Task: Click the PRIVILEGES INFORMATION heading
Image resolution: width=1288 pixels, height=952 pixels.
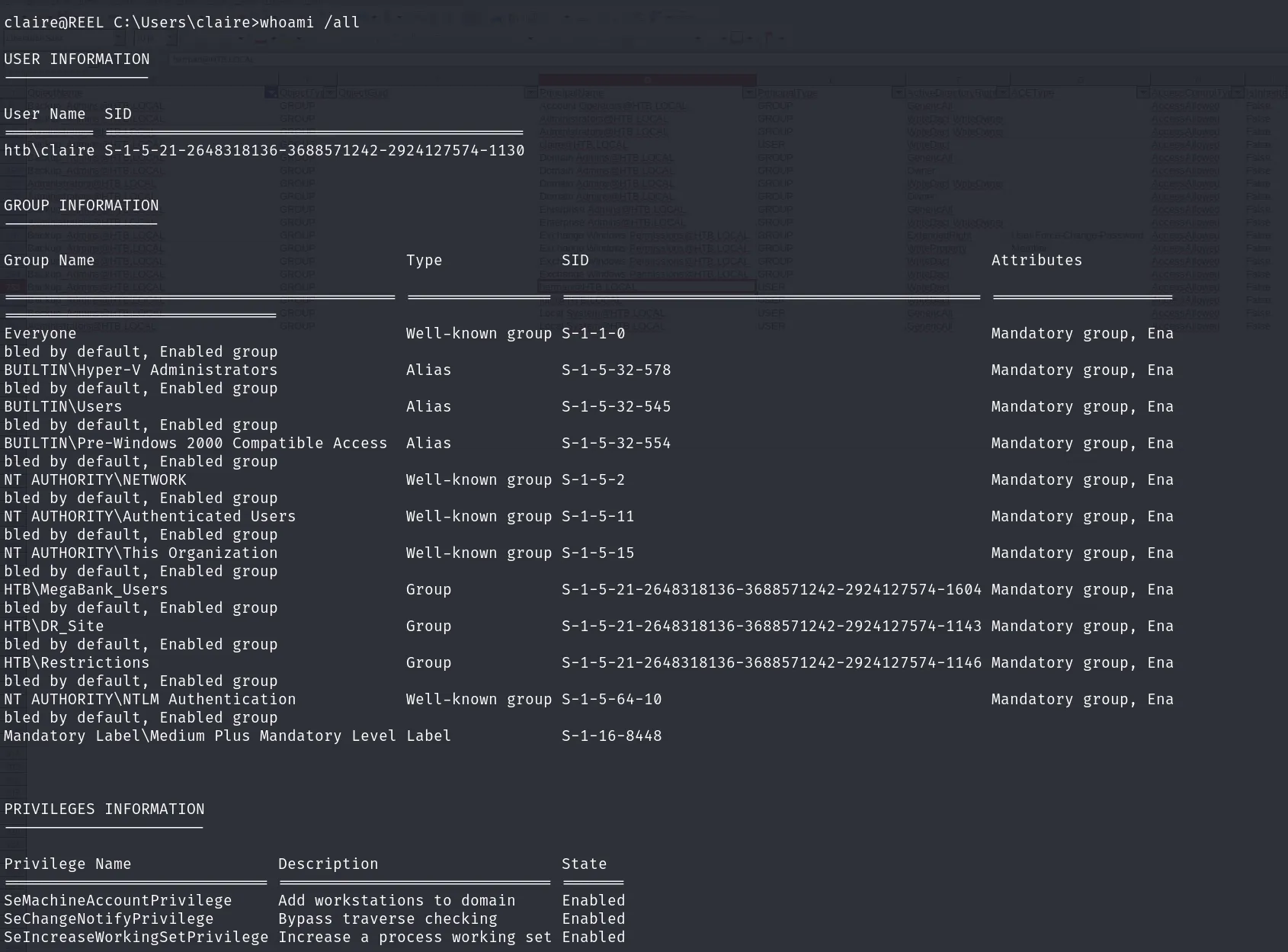Action: pos(104,809)
